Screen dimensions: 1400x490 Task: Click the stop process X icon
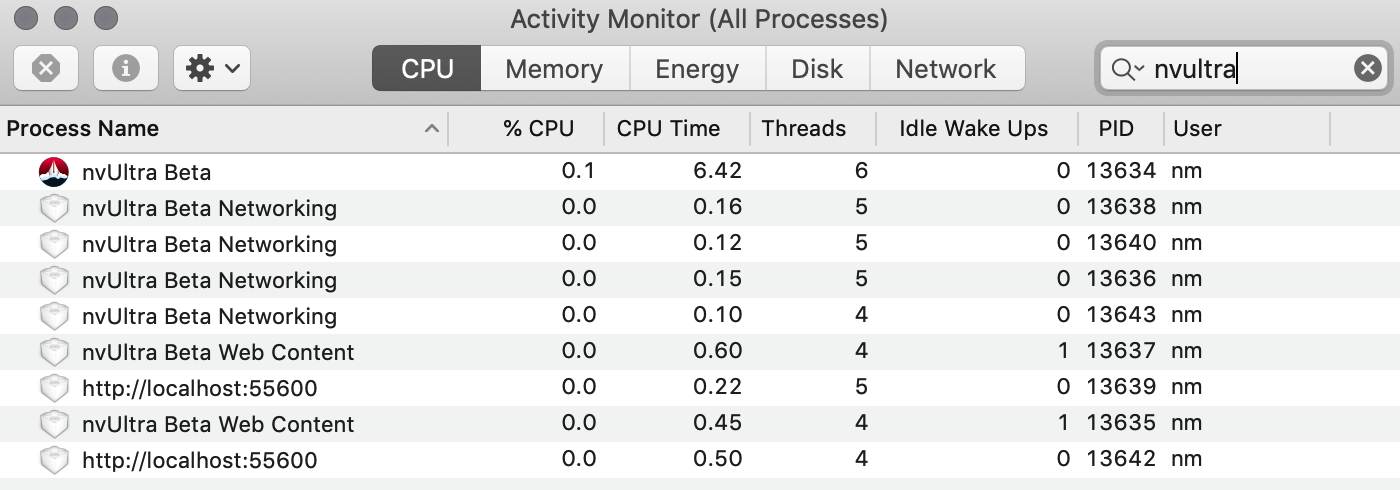46,68
